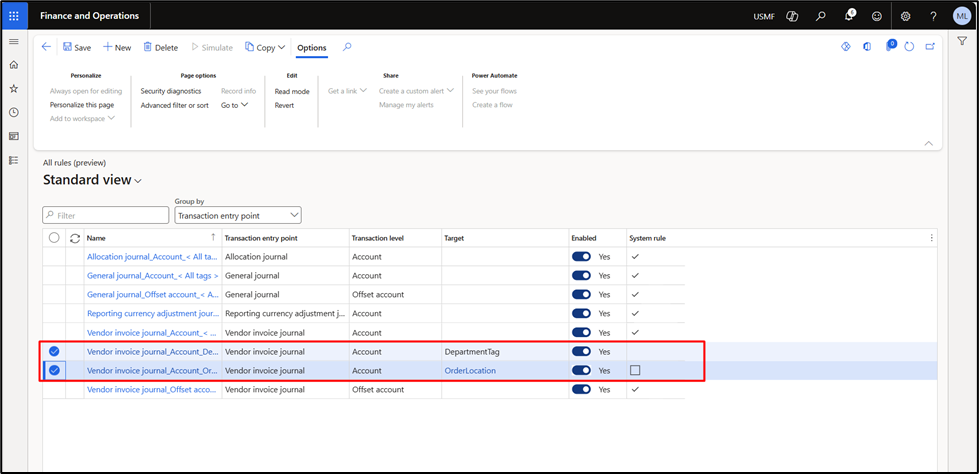Screen dimensions: 979x474
Task: Toggle Enabled for Vendor invoice journal_Offset rule
Action: pos(581,389)
